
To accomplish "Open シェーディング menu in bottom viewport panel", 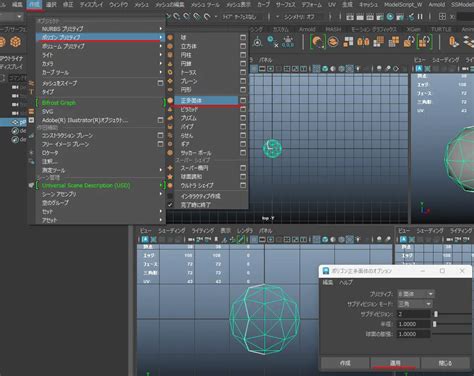I will (x=171, y=230).
